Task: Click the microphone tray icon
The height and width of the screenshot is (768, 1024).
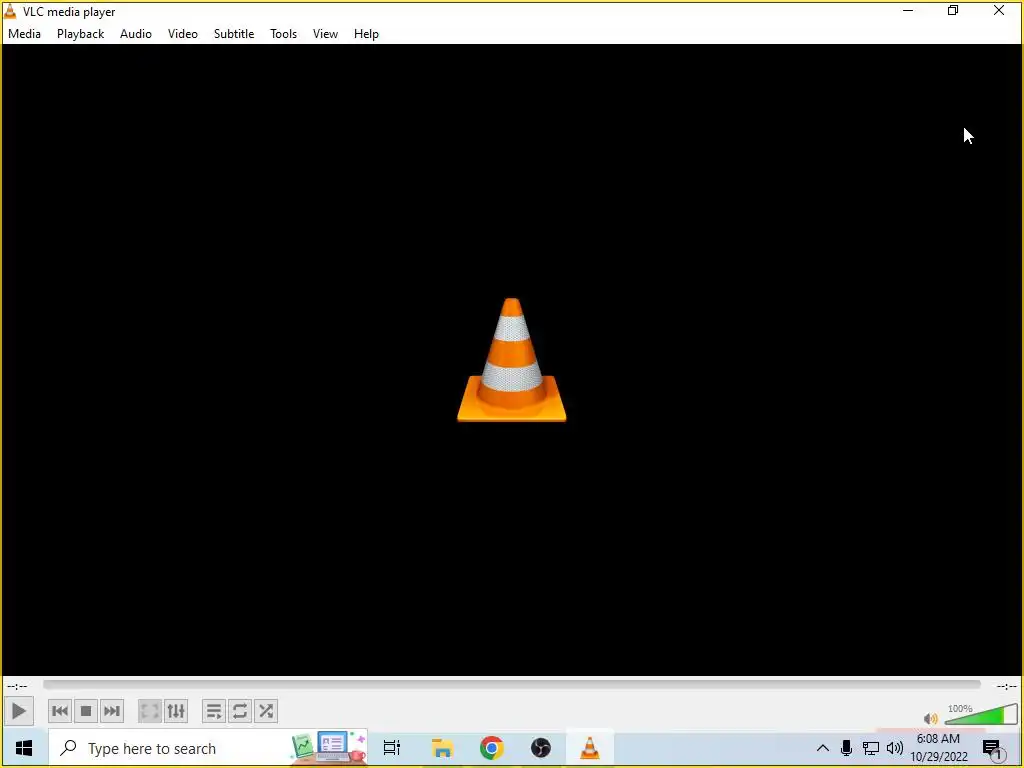Action: coord(846,748)
